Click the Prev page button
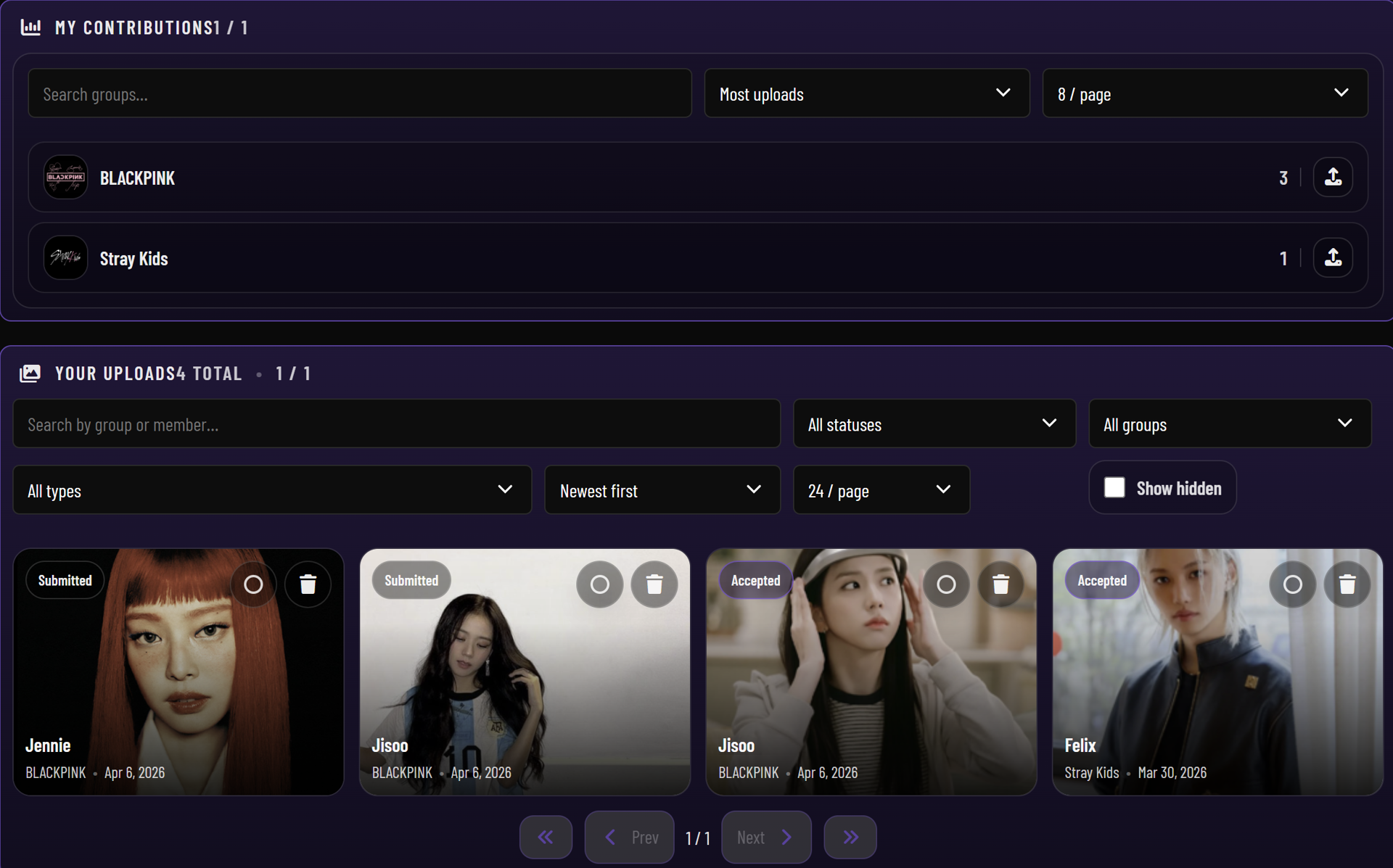The height and width of the screenshot is (868, 1393). click(x=630, y=838)
